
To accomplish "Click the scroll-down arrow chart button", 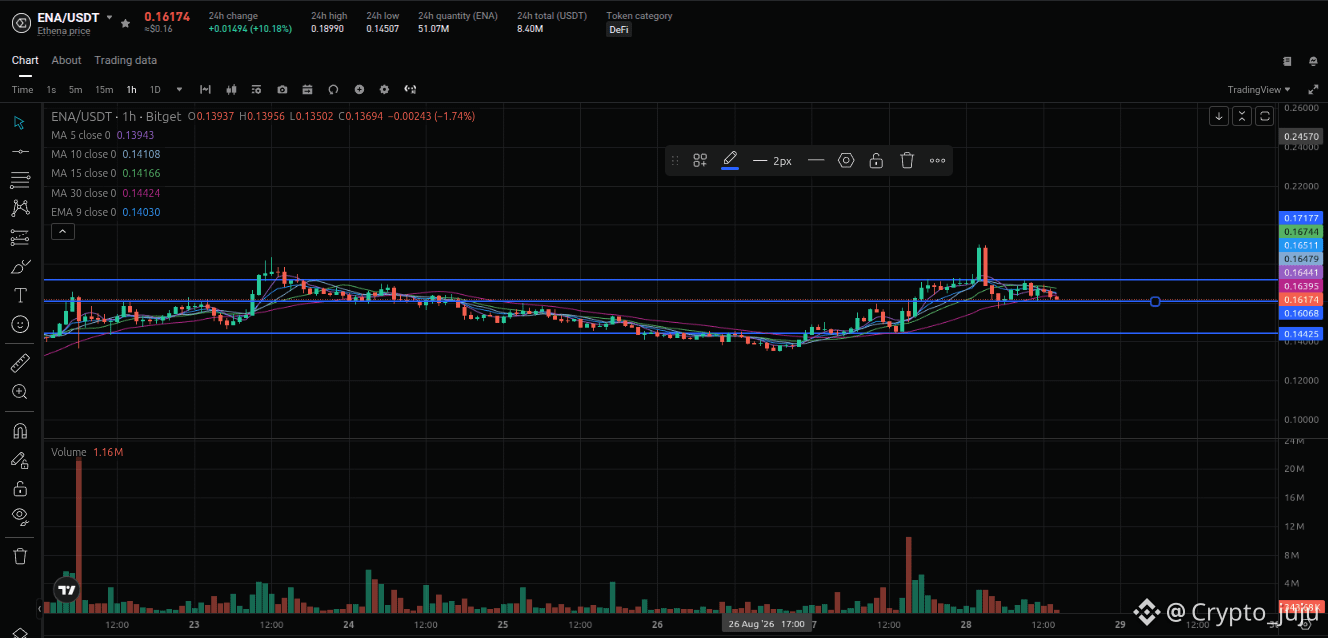I will pyautogui.click(x=1218, y=116).
